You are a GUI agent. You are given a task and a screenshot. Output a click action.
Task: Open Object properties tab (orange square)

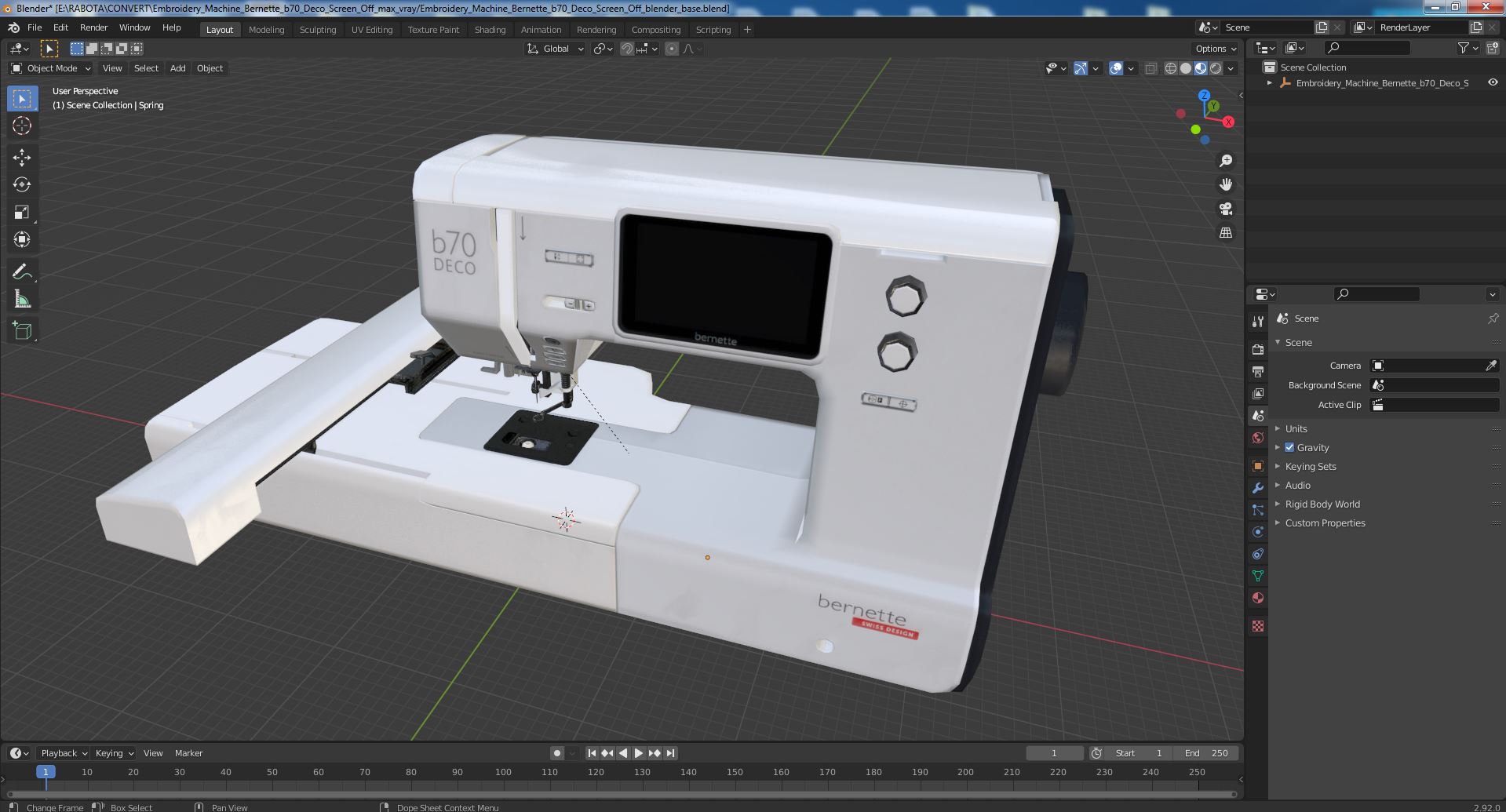pyautogui.click(x=1258, y=466)
